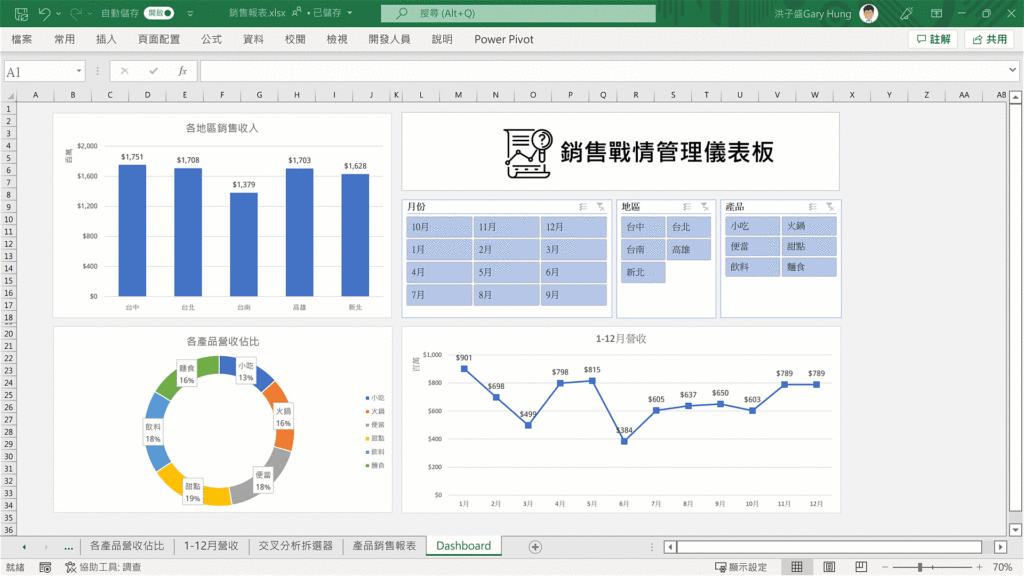Image resolution: width=1024 pixels, height=576 pixels.
Task: Open the saved status dropdown in title
Action: pos(349,13)
